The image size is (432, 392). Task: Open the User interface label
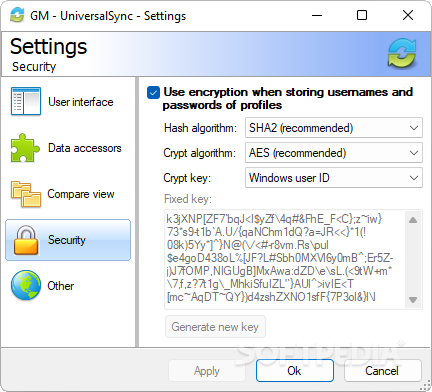[x=81, y=102]
